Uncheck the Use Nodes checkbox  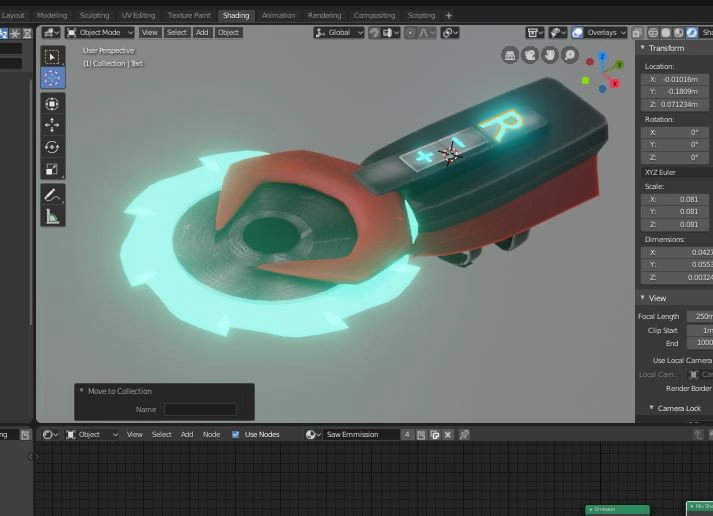click(236, 435)
